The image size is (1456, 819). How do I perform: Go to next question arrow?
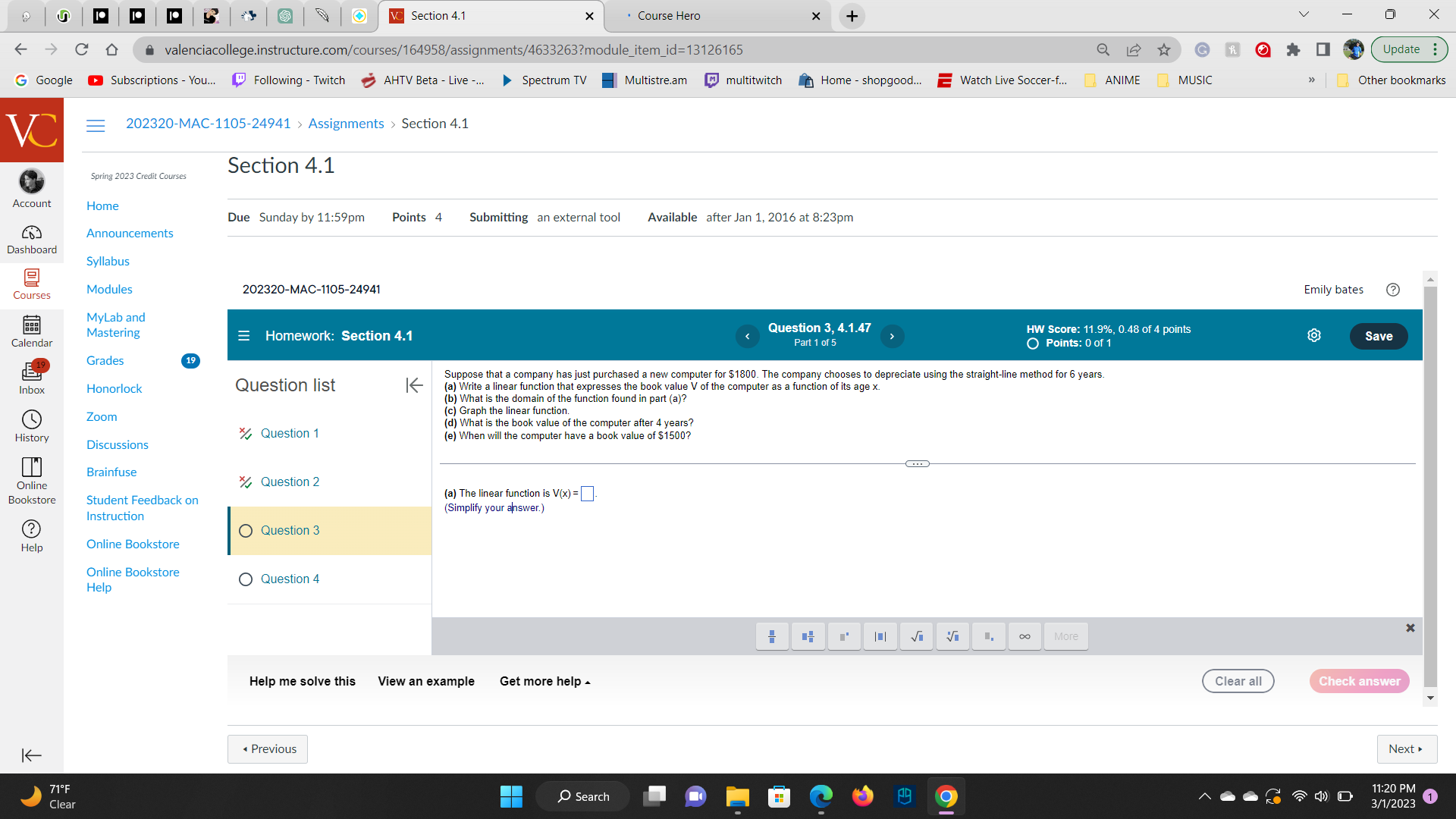pyautogui.click(x=892, y=336)
